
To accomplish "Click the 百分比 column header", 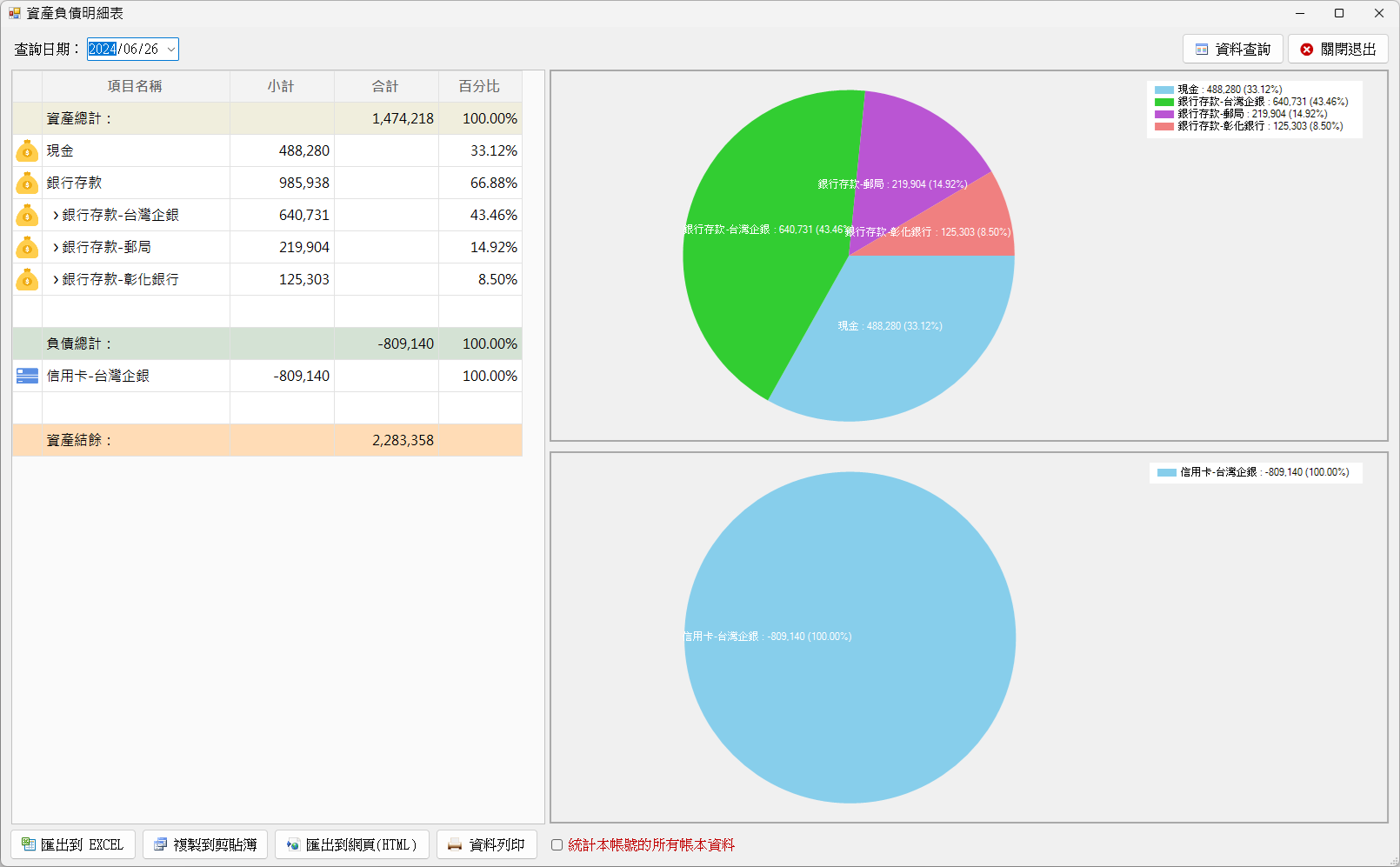I will (x=480, y=86).
